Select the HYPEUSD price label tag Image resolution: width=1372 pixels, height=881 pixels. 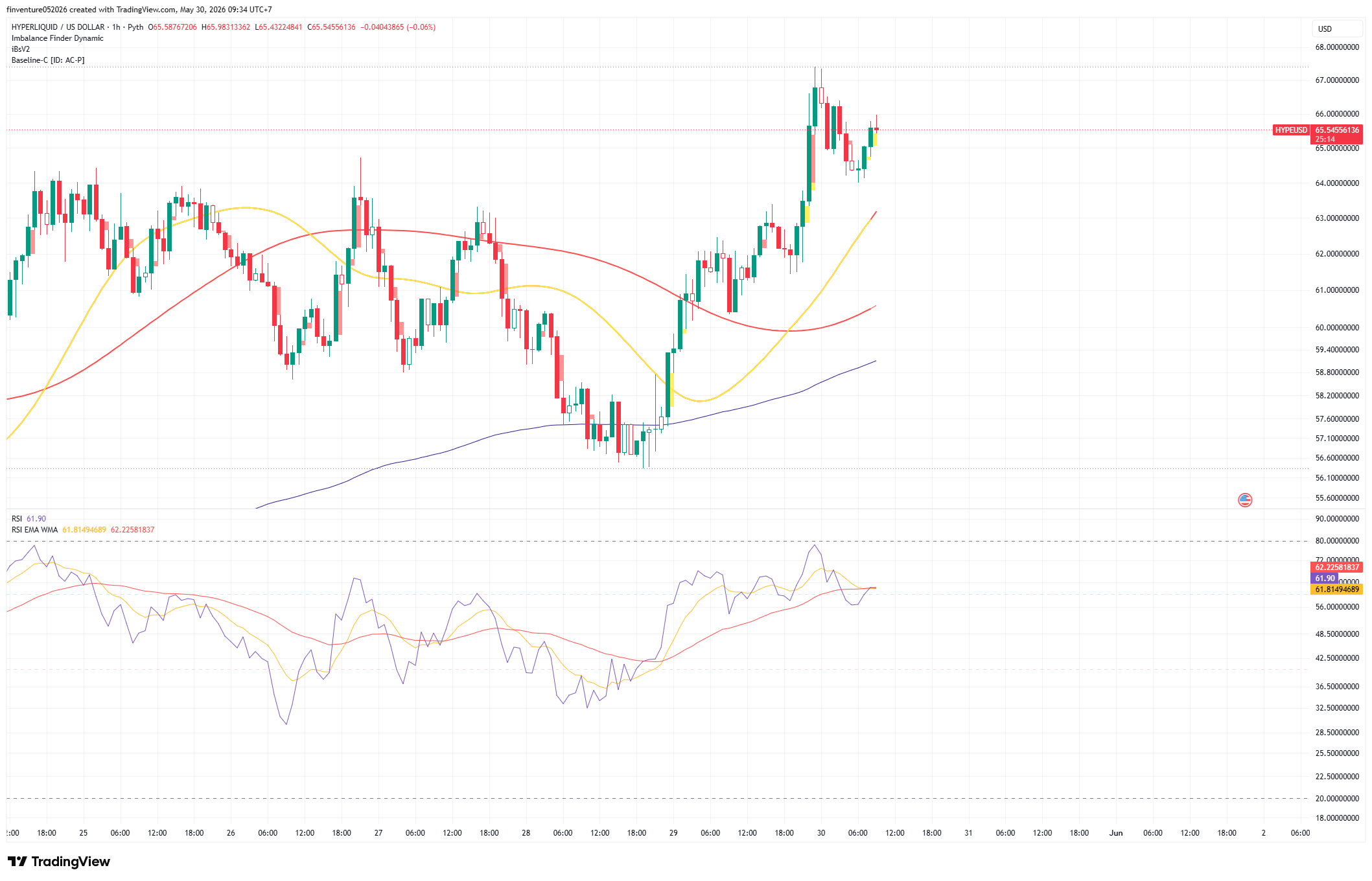coord(1291,130)
